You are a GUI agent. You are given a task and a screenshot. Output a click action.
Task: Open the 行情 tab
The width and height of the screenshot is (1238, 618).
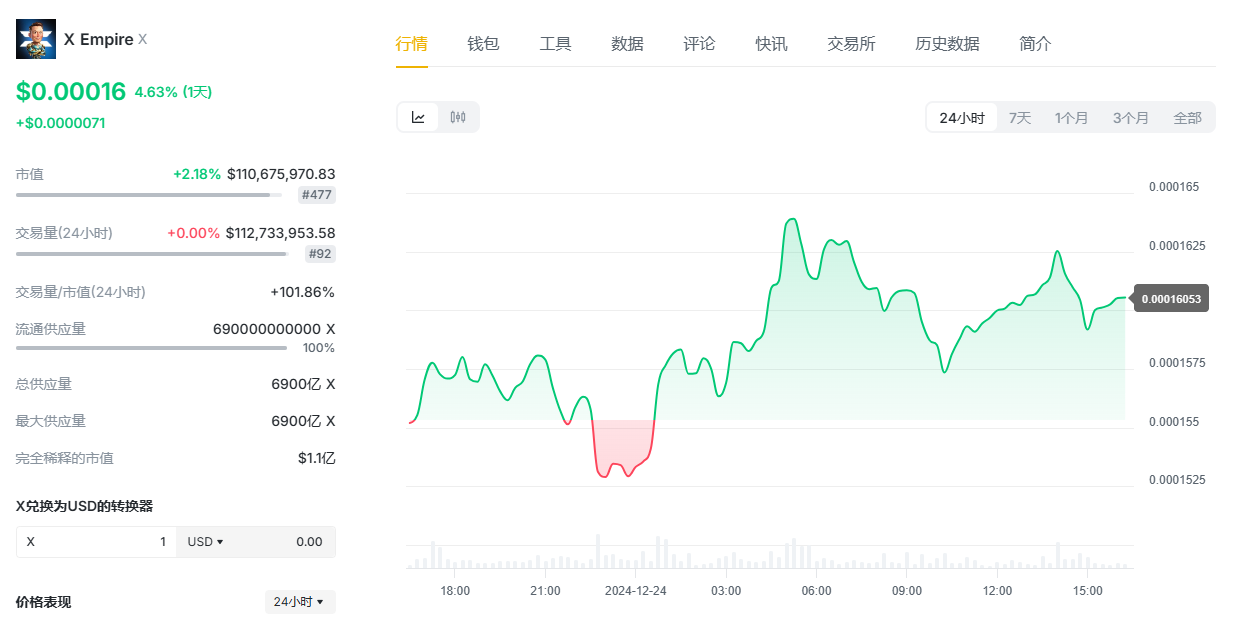tap(411, 44)
